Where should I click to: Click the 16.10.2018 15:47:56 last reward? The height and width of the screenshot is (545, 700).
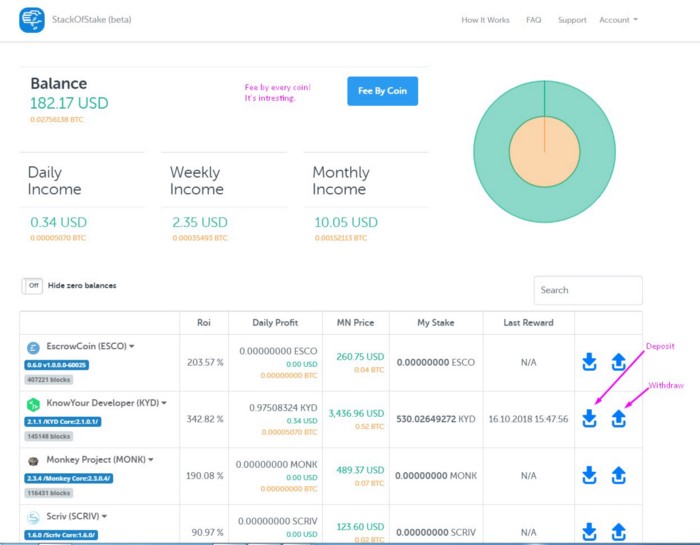(x=529, y=419)
